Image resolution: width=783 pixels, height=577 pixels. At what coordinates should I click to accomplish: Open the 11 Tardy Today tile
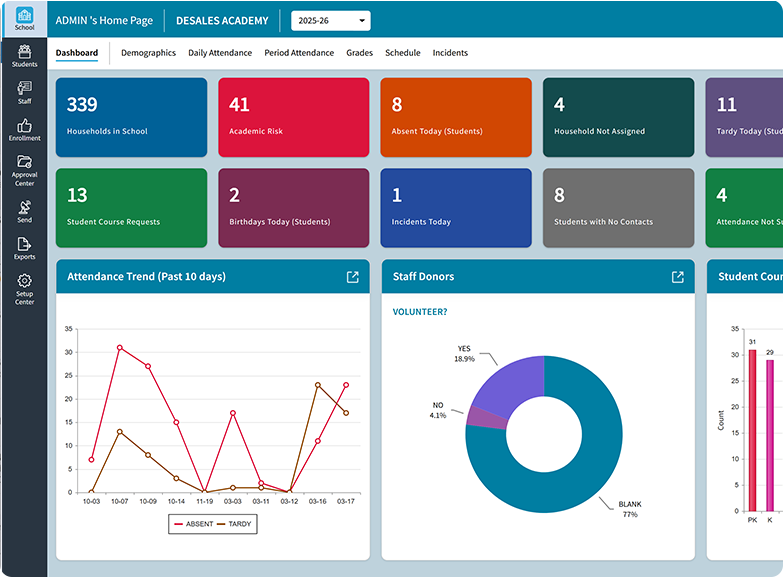(744, 117)
